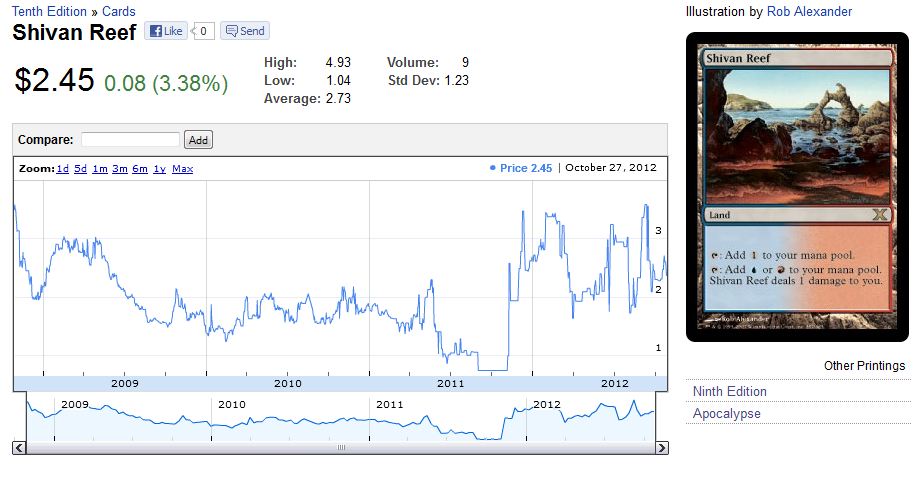This screenshot has width=920, height=479.
Task: Zoom chart to Max range
Action: [x=182, y=169]
